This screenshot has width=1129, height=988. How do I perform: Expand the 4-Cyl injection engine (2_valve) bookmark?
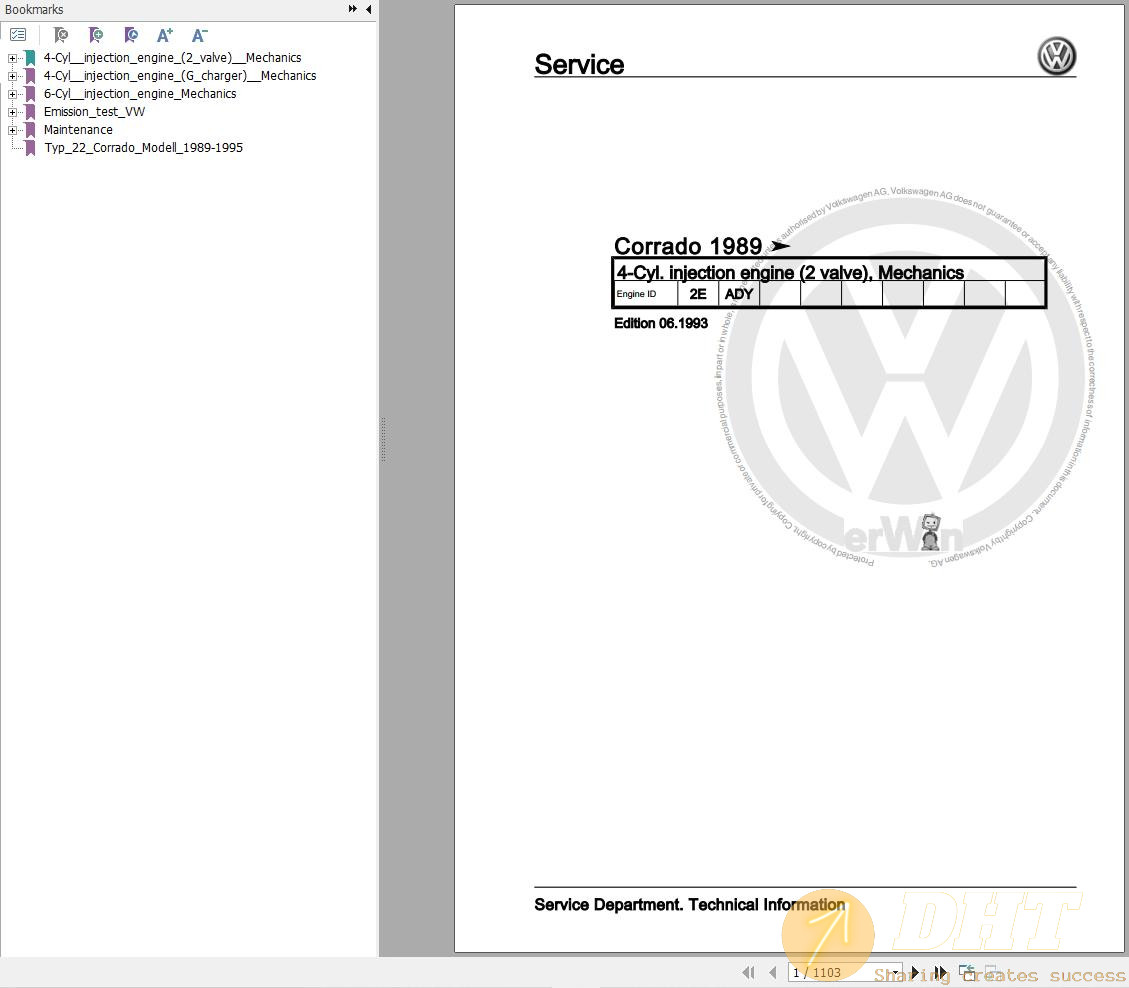click(x=12, y=58)
